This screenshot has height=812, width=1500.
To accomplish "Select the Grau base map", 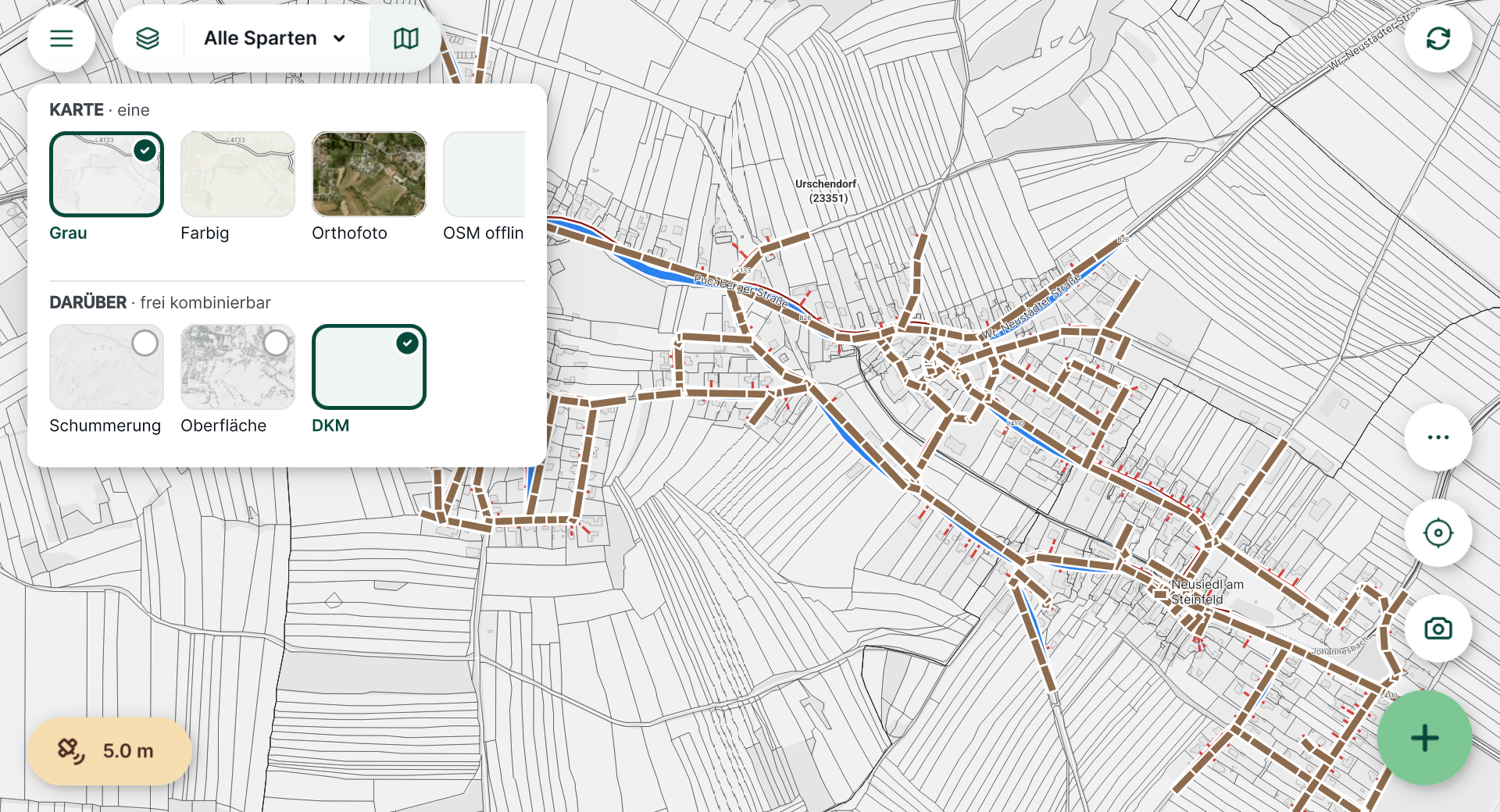I will click(106, 174).
